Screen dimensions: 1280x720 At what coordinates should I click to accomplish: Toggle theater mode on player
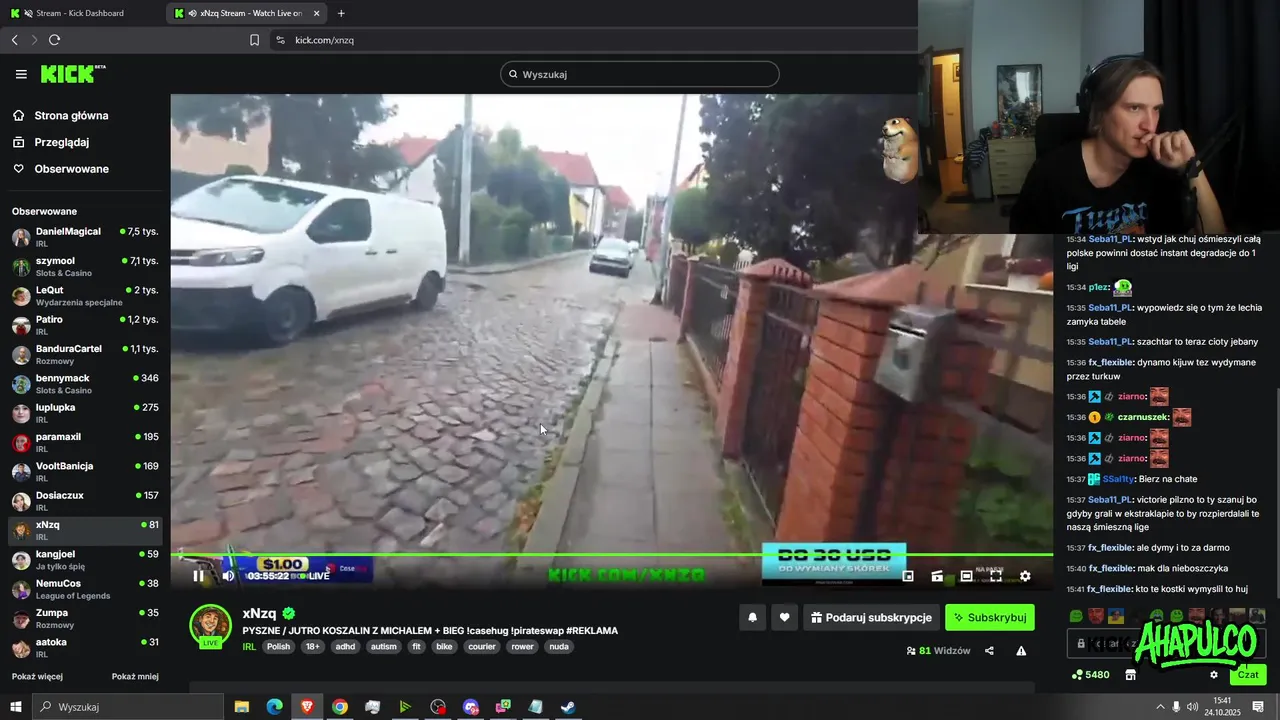[966, 576]
